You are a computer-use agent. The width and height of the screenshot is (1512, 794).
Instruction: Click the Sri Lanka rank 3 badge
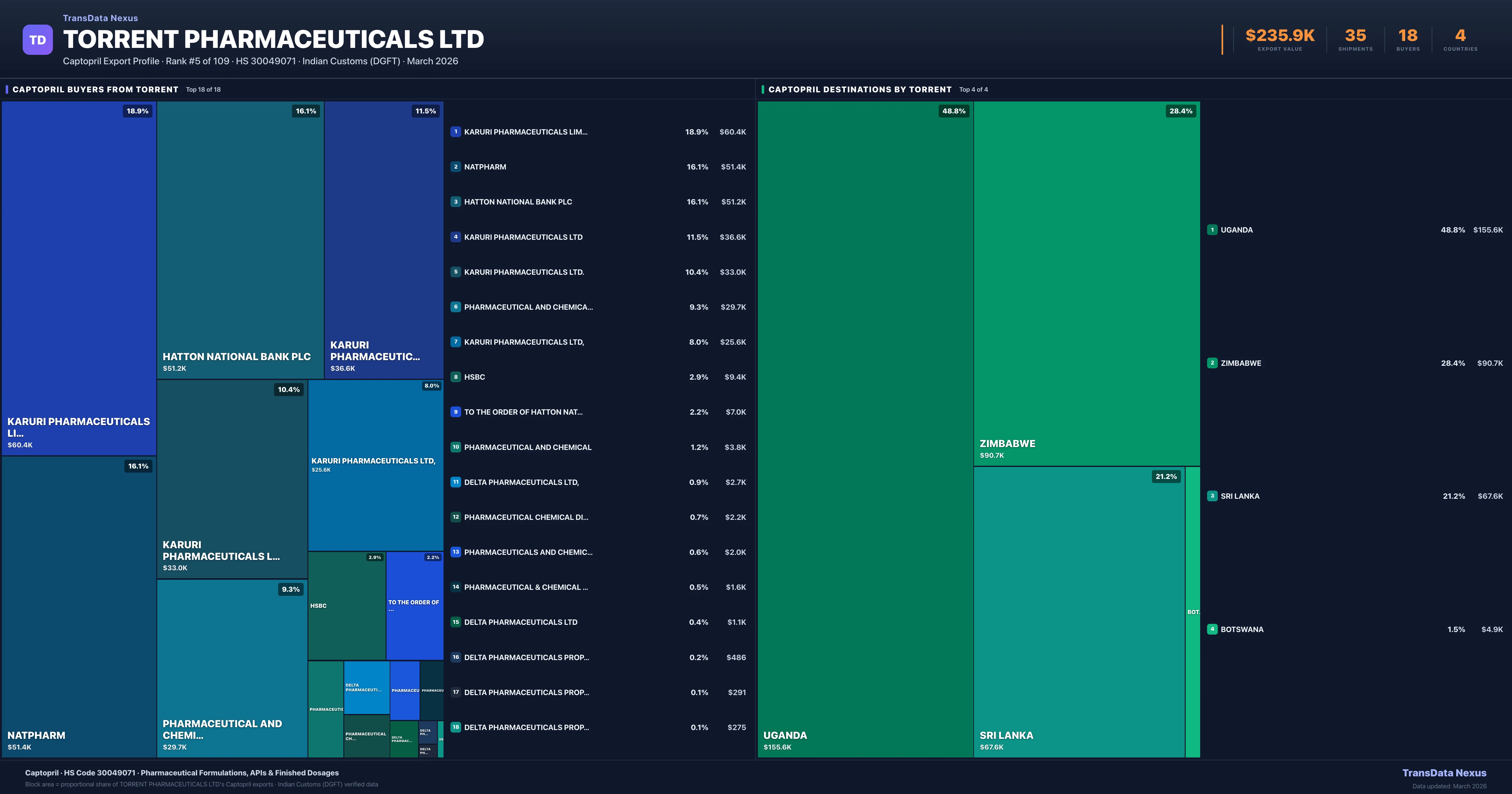point(1212,496)
